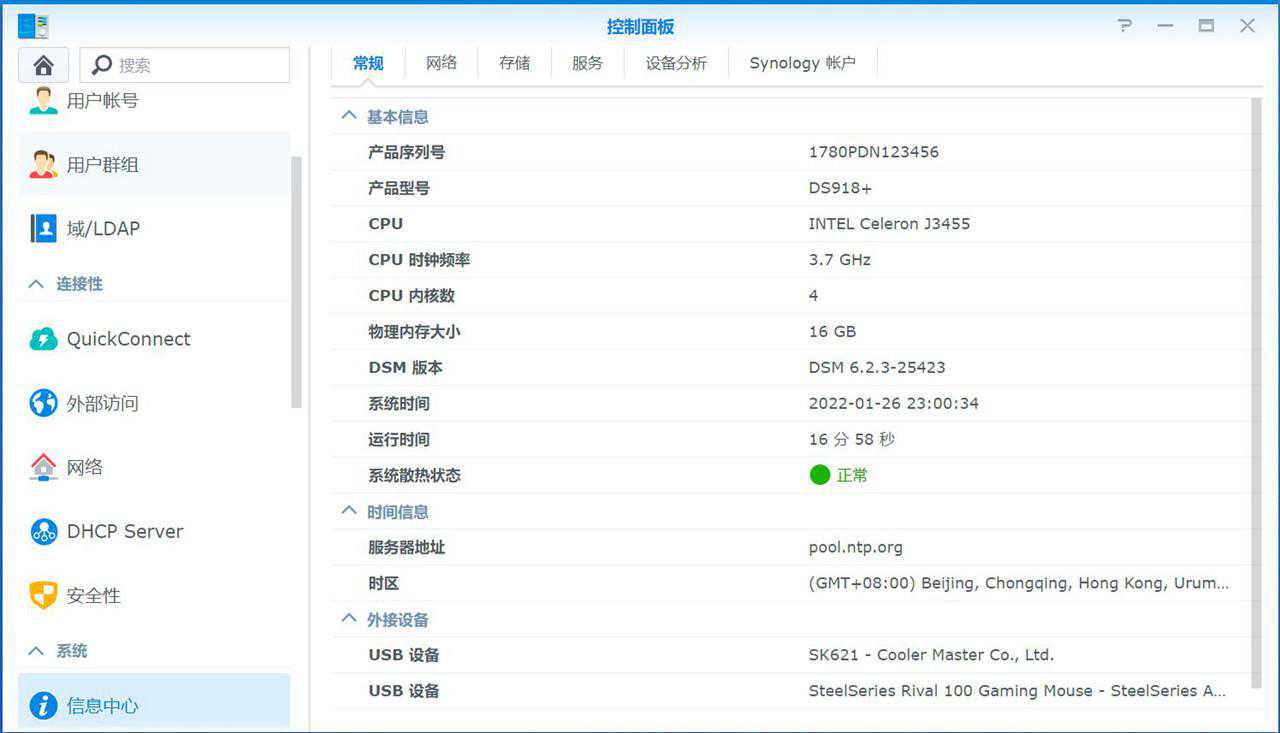The width and height of the screenshot is (1280, 733).
Task: Select the DHCP Server icon
Action: [x=43, y=531]
